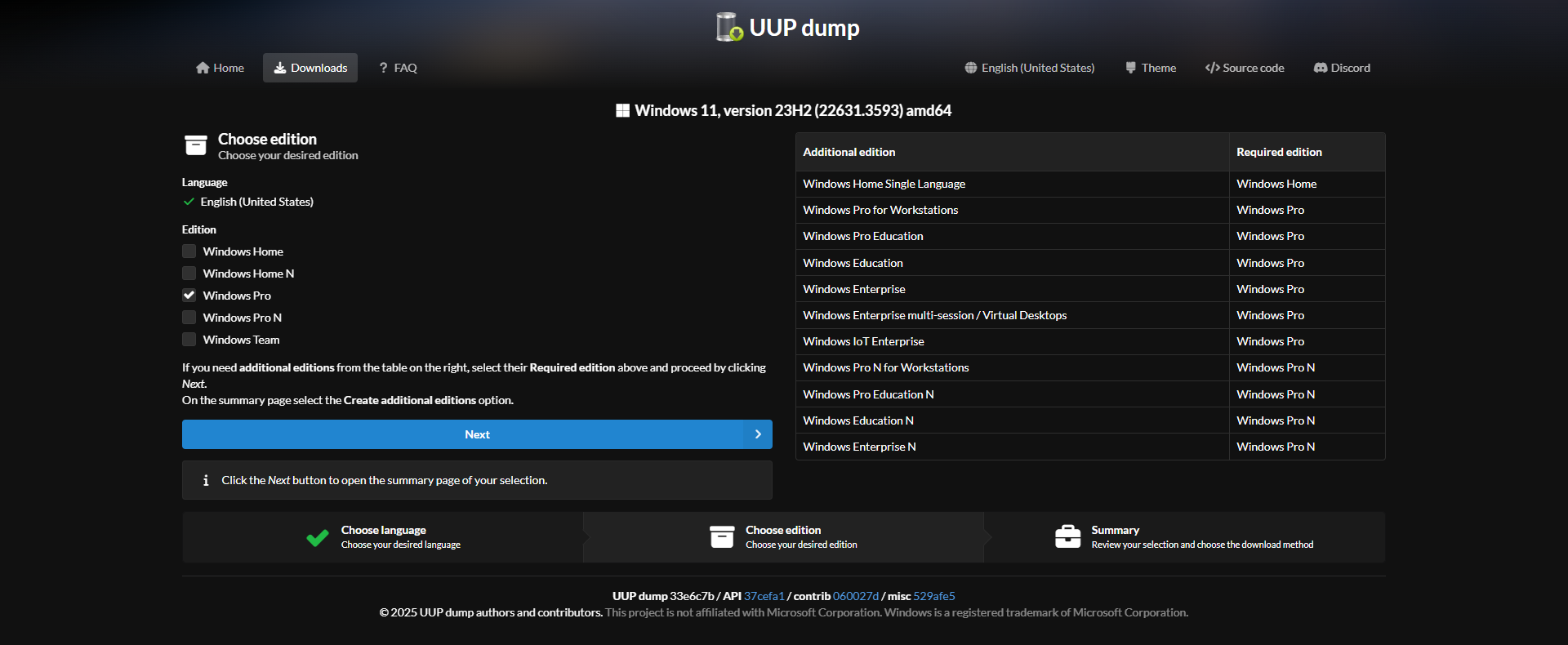Click the blue Next button
Screen dimensions: 1568x645
[x=477, y=434]
